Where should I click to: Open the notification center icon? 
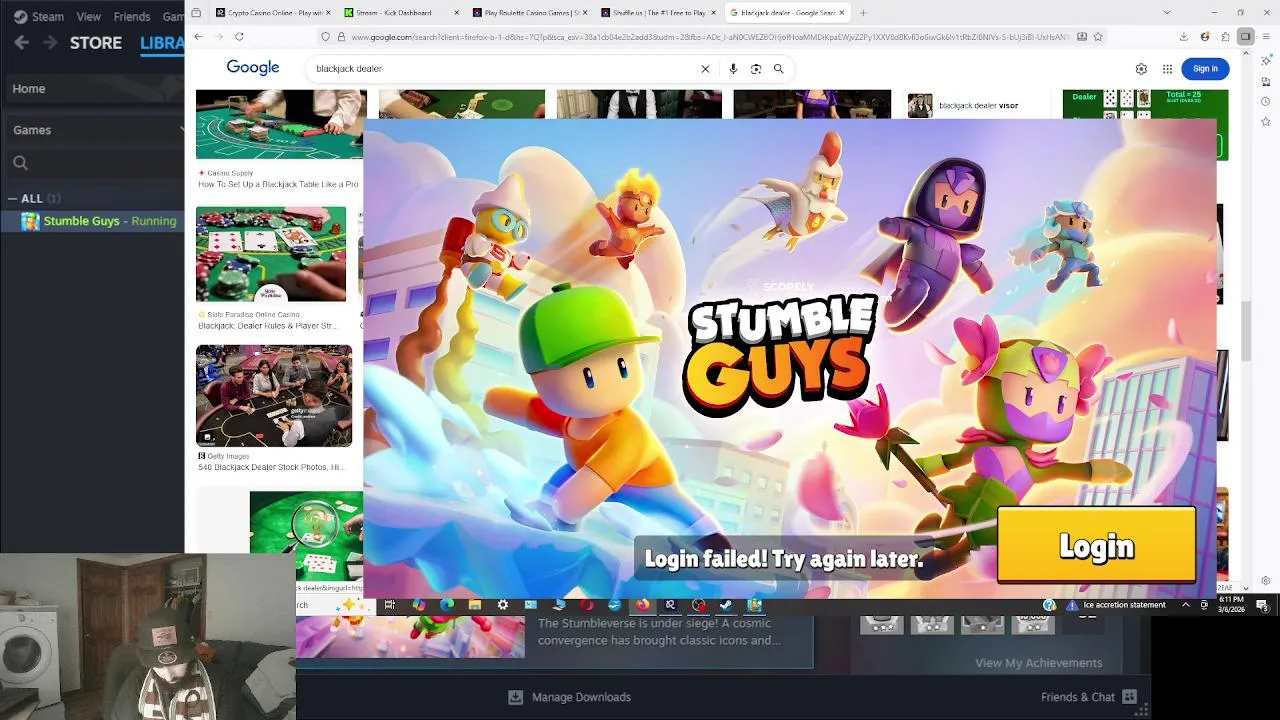pyautogui.click(x=1262, y=605)
